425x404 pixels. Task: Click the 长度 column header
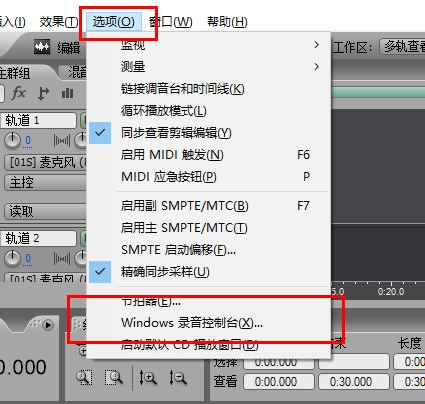(409, 343)
